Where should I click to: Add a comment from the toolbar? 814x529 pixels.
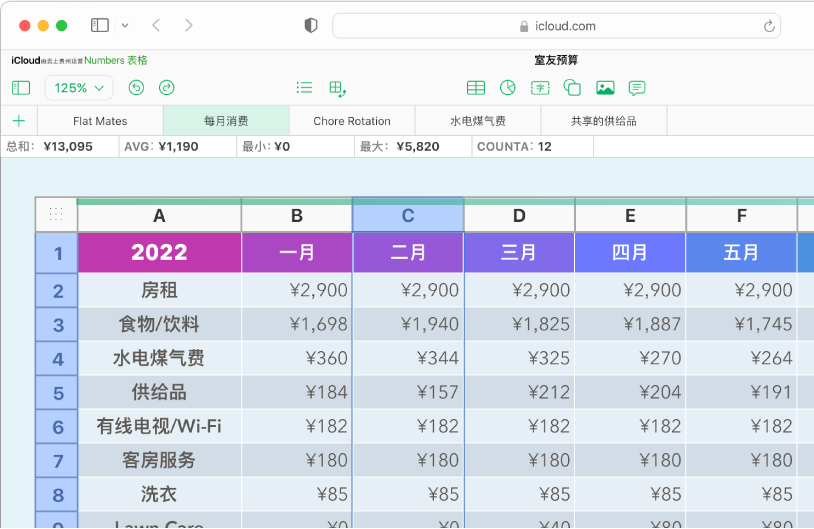(636, 88)
